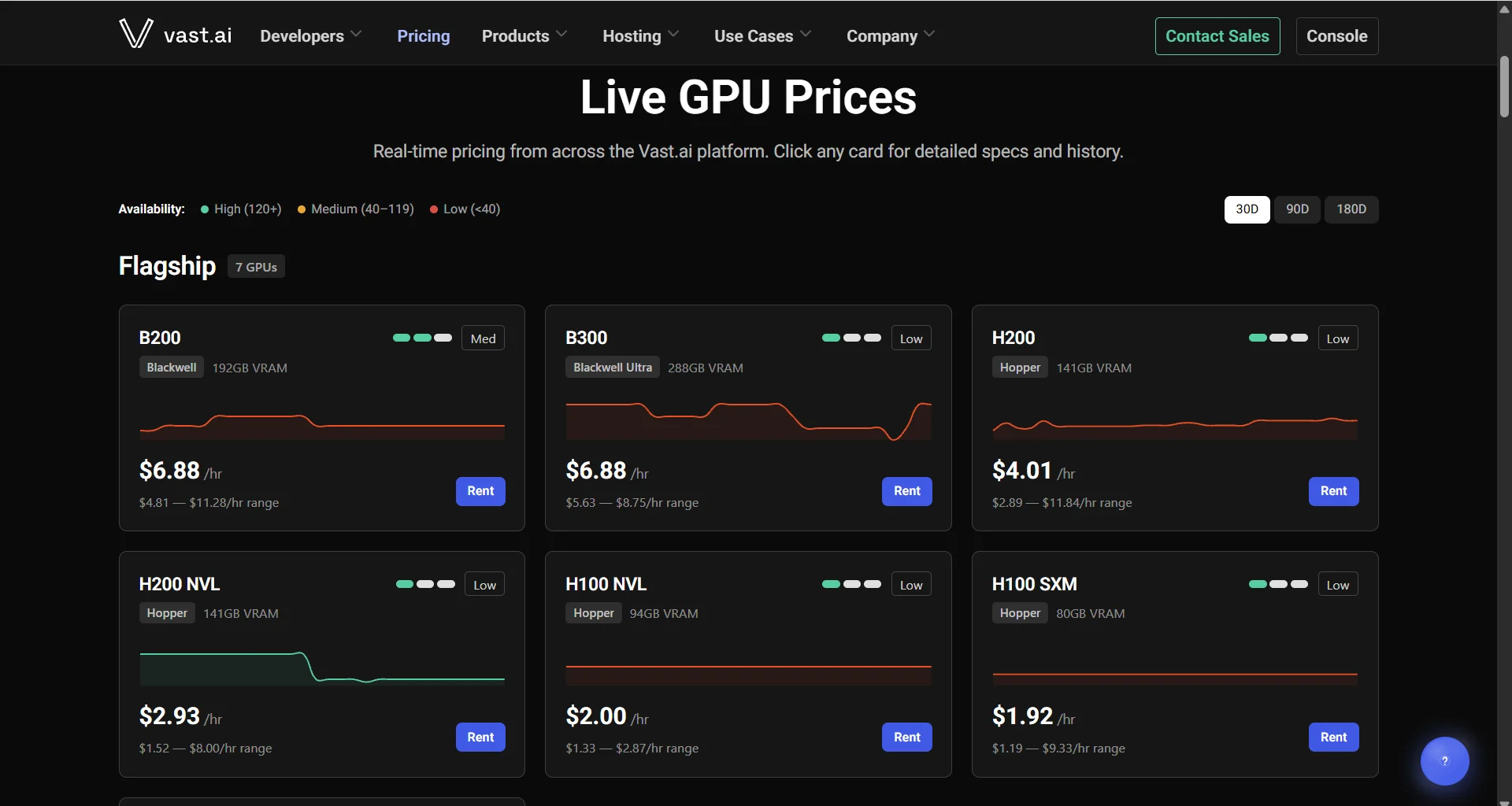Viewport: 1512px width, 806px height.
Task: Rent the B200 GPU
Action: coord(480,491)
